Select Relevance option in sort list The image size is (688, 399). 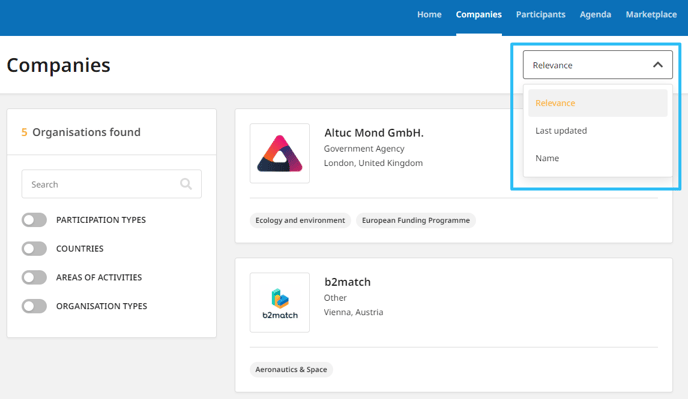click(x=598, y=103)
